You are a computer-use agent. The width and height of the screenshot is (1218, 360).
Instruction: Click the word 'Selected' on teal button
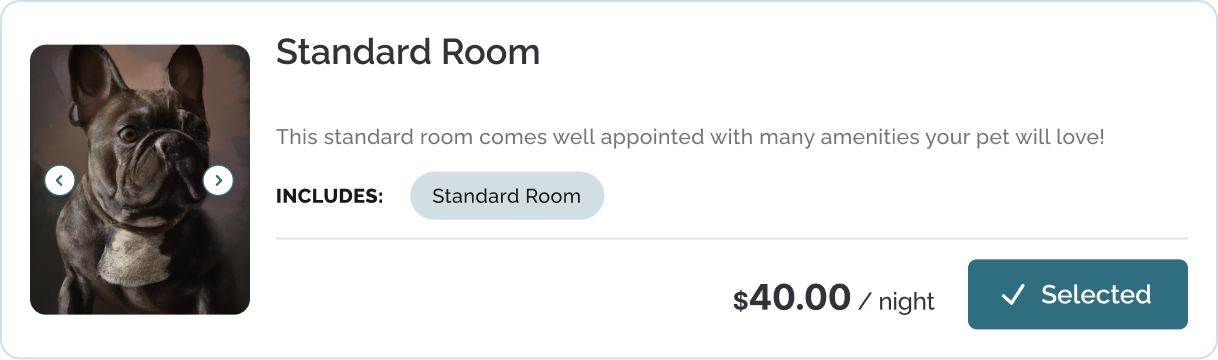(x=1096, y=295)
